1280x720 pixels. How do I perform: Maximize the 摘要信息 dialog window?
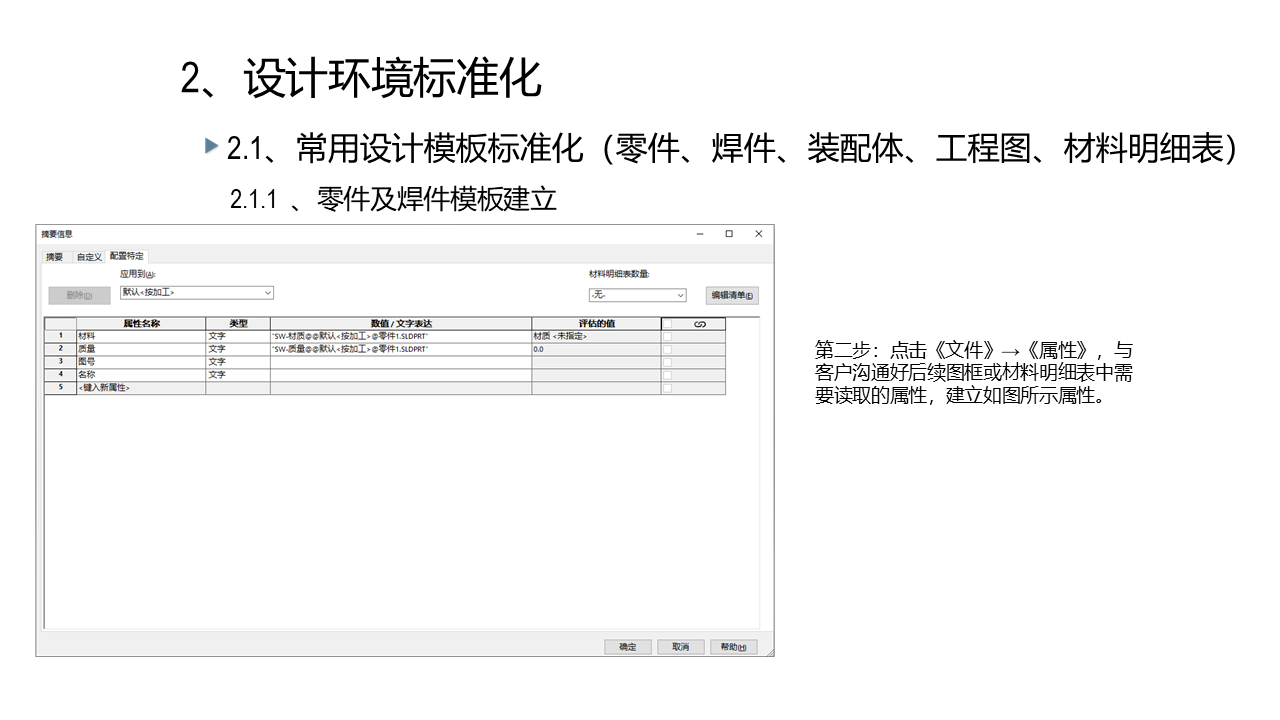(x=729, y=234)
